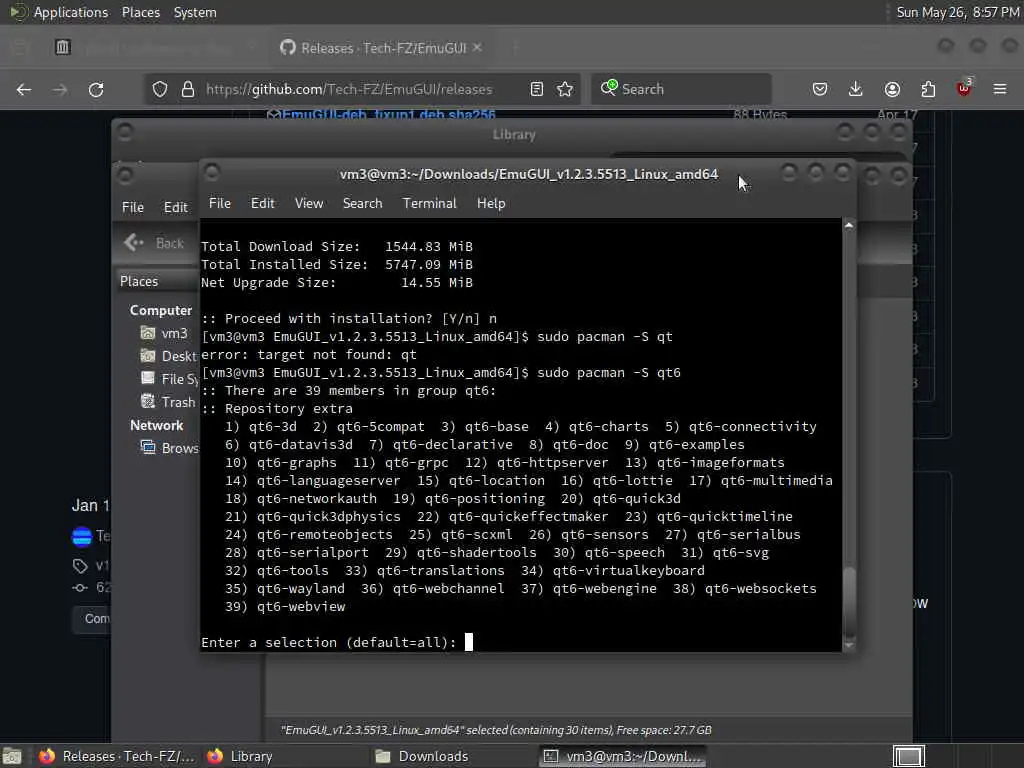Click the clock Sun May 26 8:57 PM

957,12
